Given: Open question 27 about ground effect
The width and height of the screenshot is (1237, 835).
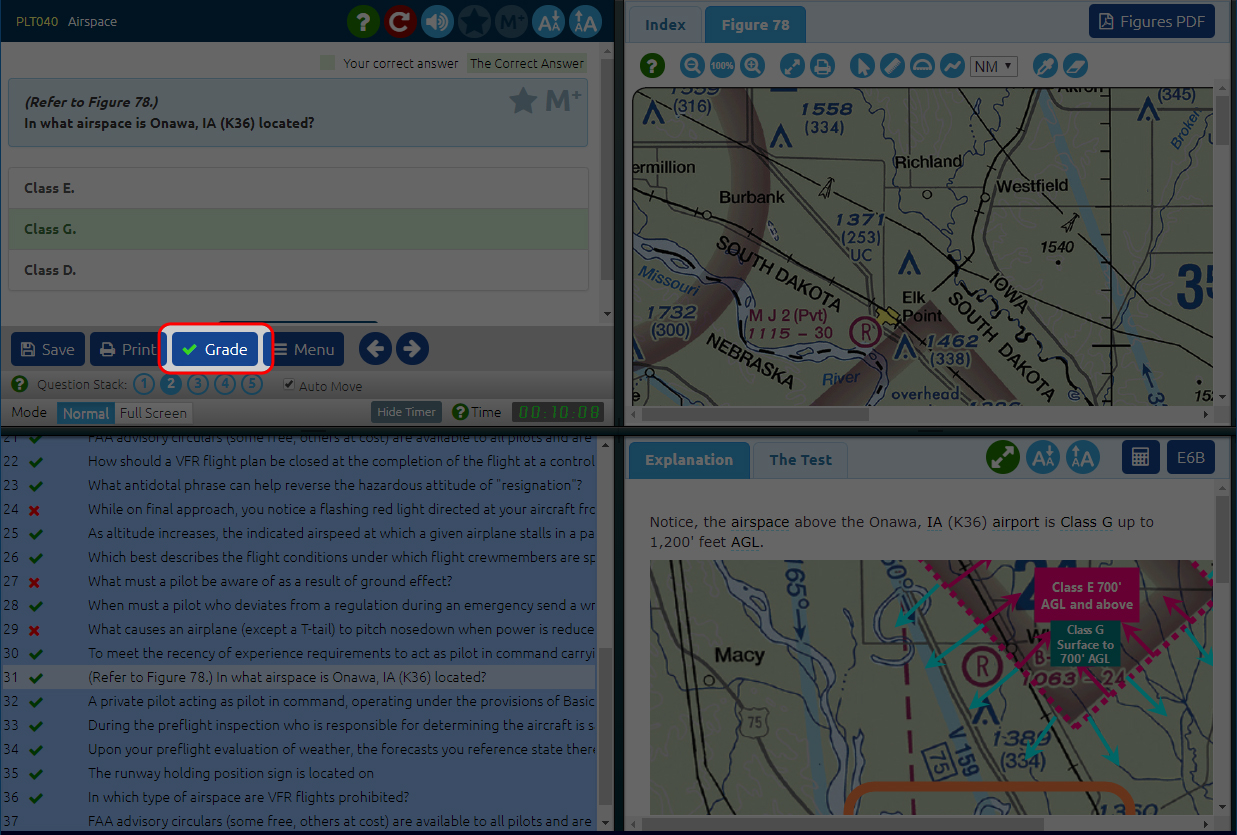Looking at the screenshot, I should [x=298, y=581].
